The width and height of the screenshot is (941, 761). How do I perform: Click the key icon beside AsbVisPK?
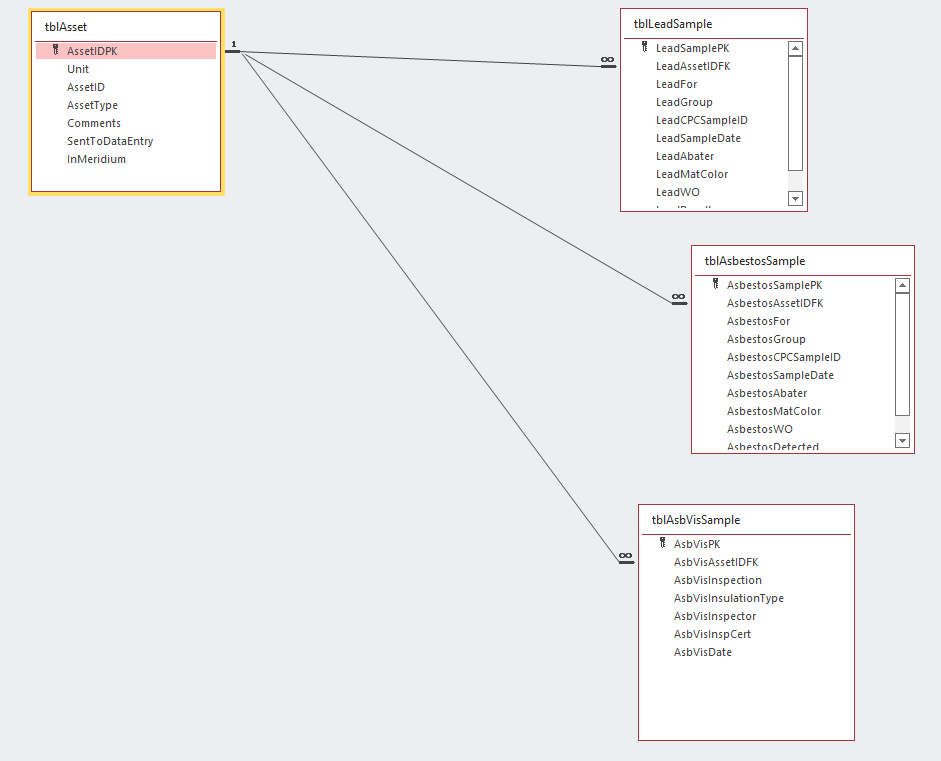[663, 543]
